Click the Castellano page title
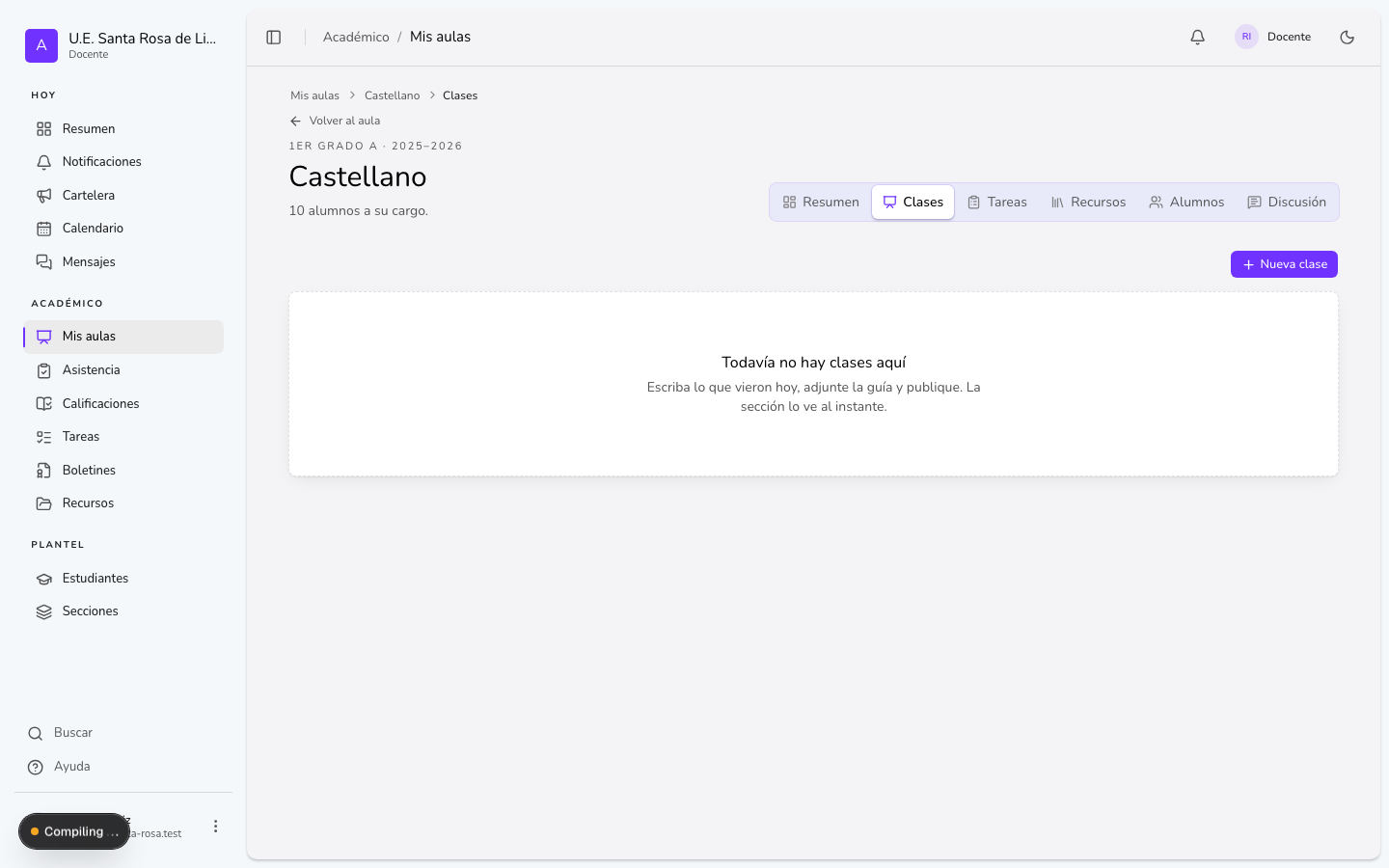Viewport: 1389px width, 868px height. (358, 176)
